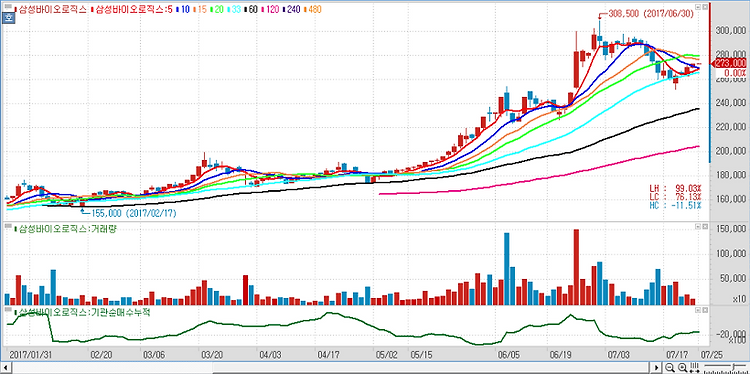This screenshot has height=374, width=750.
Task: Click the 02/20 date label
Action: click(101, 355)
